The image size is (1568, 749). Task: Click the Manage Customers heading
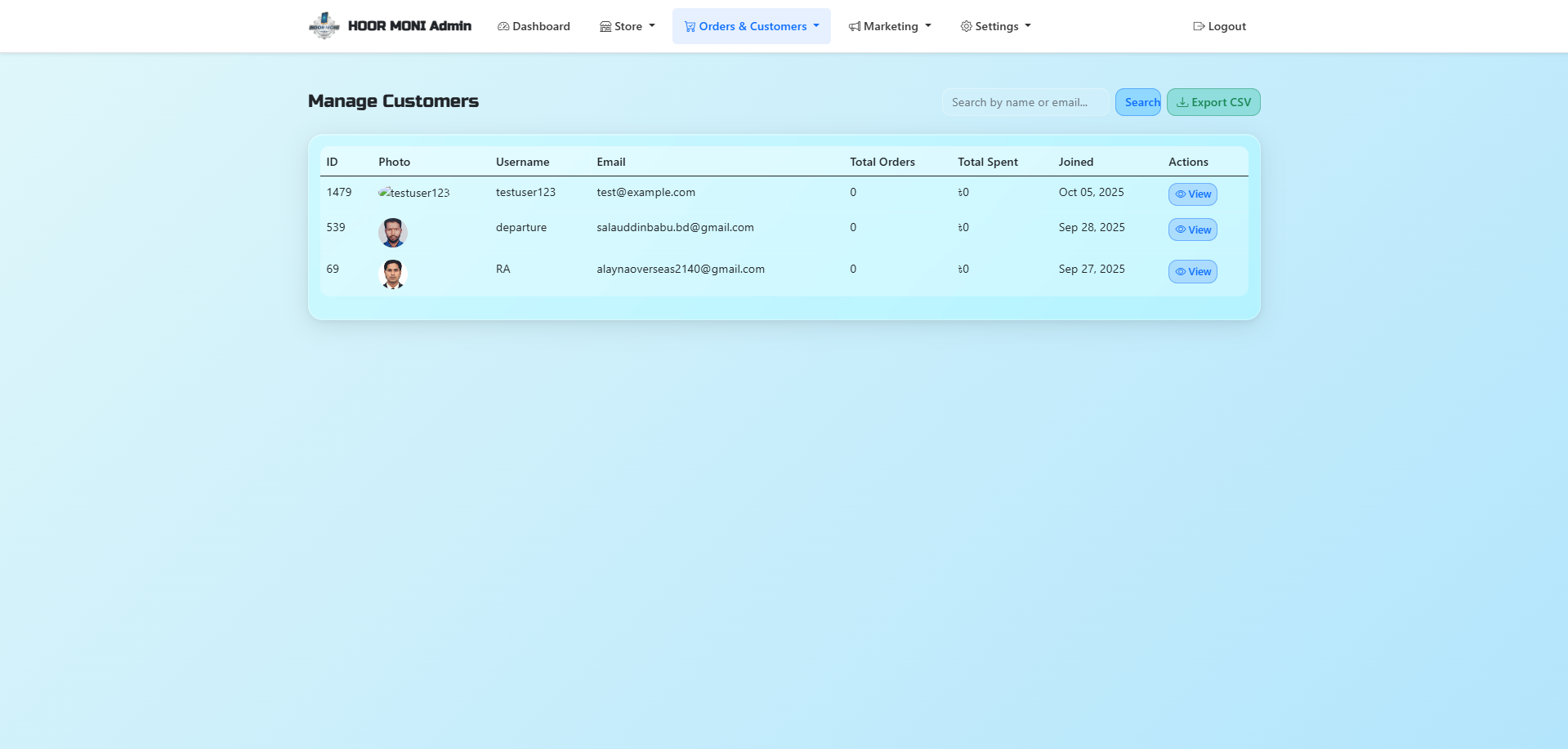(x=393, y=101)
